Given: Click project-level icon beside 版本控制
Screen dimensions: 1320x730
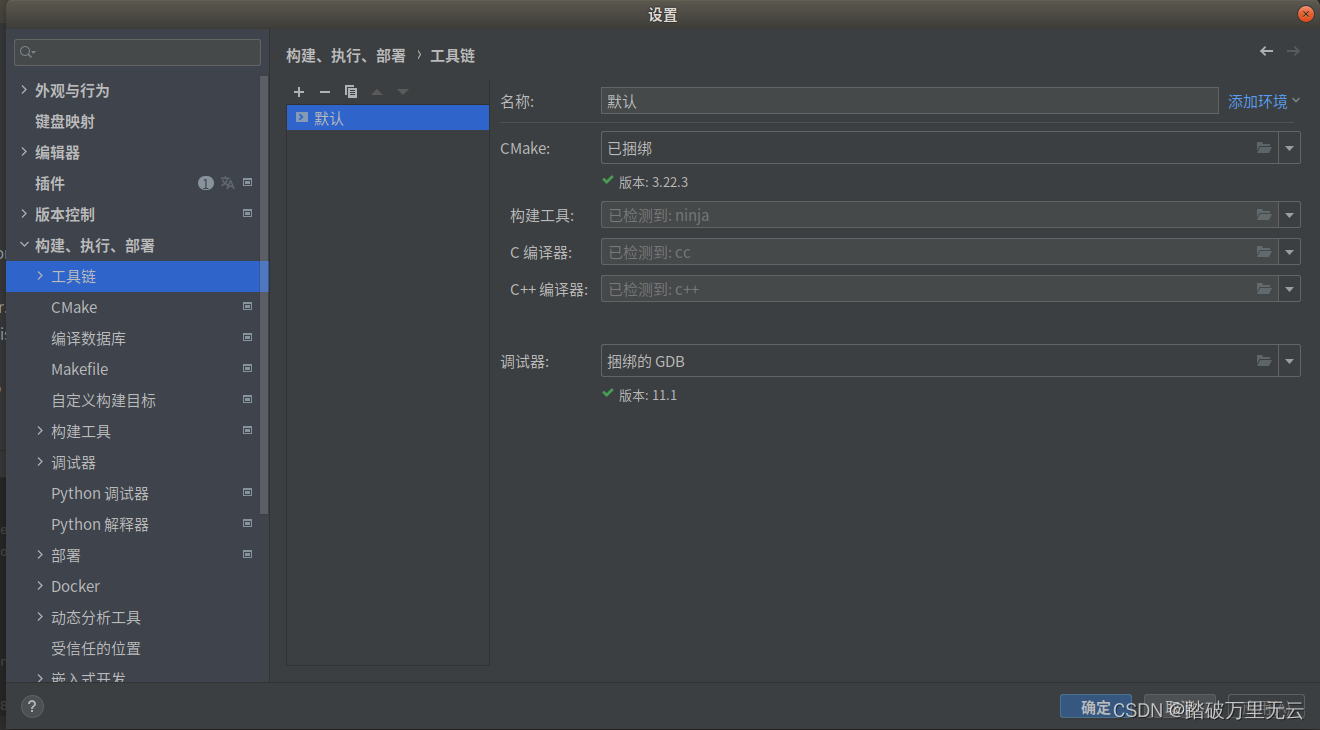Looking at the screenshot, I should [247, 214].
